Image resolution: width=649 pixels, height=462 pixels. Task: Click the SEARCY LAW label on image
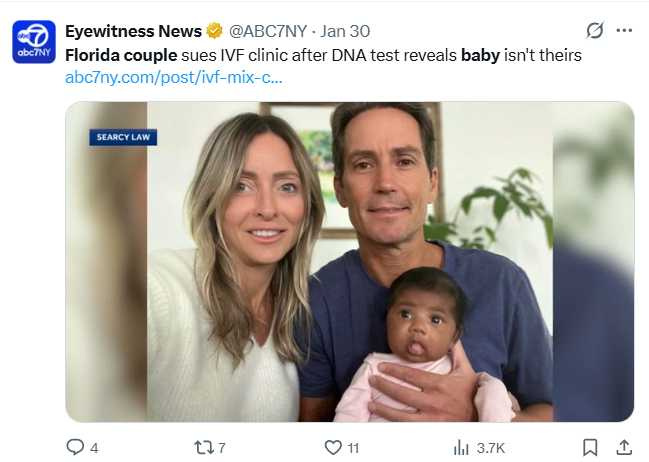coord(123,137)
